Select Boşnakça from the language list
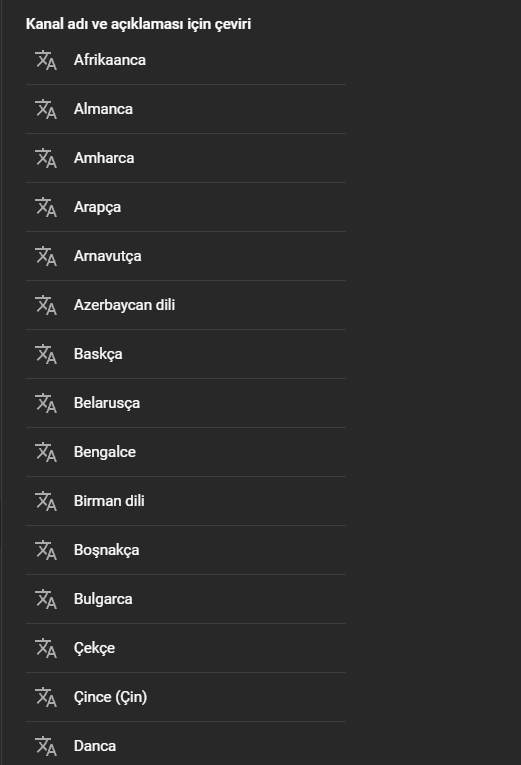This screenshot has height=765, width=521. (186, 550)
